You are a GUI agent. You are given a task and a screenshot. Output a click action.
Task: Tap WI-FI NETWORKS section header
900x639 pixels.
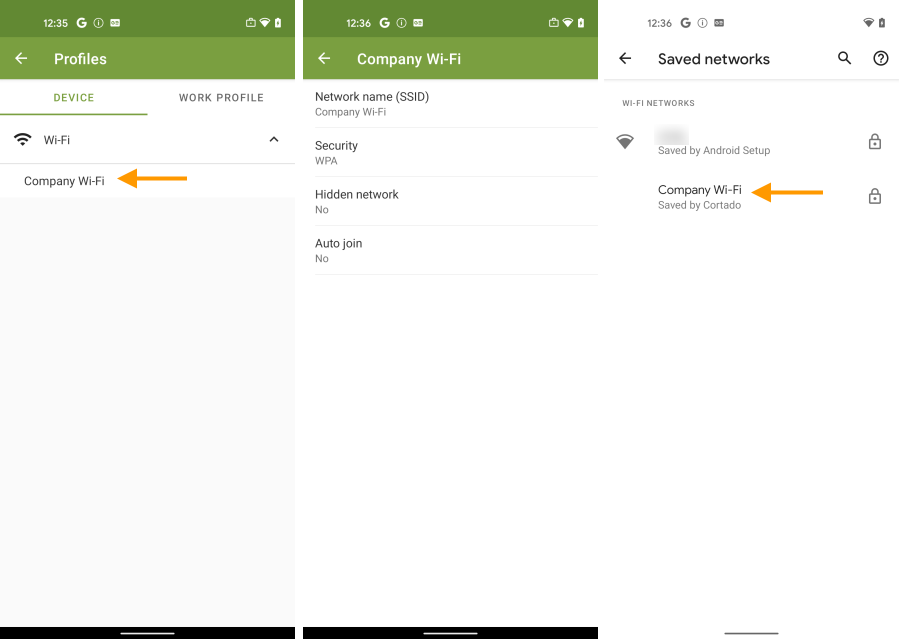pyautogui.click(x=658, y=103)
